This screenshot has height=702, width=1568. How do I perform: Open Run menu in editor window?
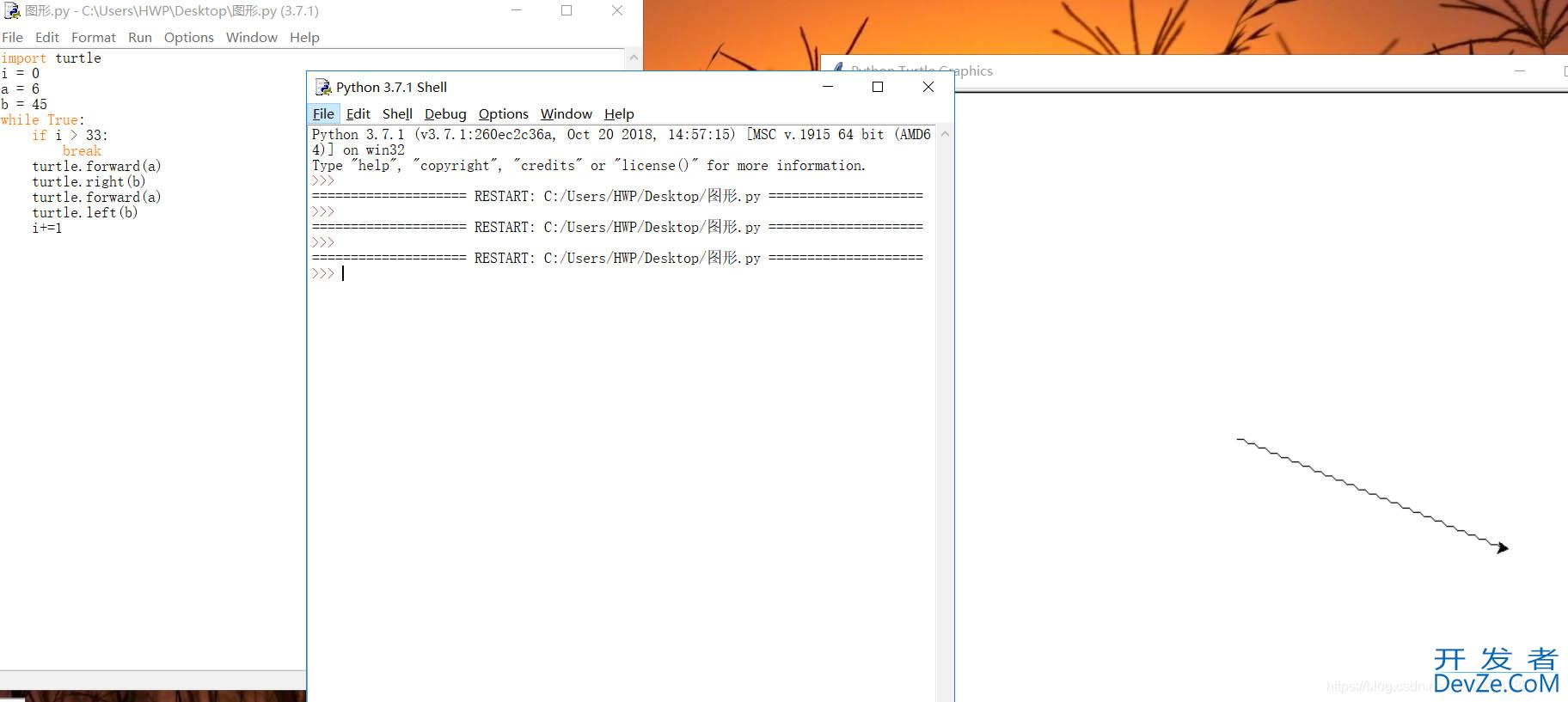coord(139,37)
